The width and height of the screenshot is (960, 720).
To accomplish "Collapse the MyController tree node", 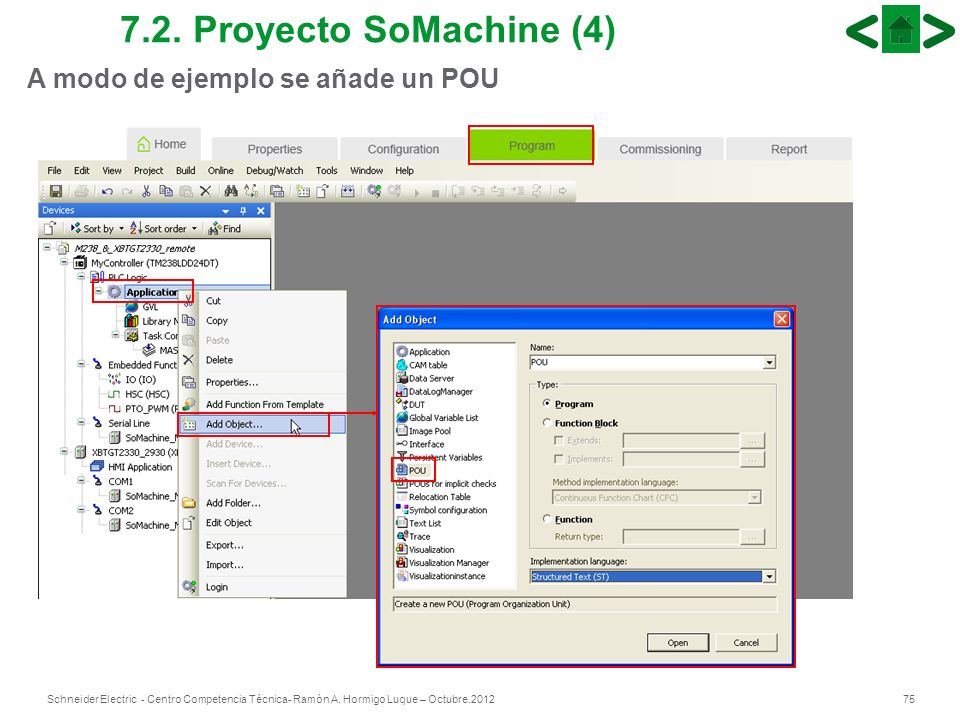I will click(x=64, y=263).
